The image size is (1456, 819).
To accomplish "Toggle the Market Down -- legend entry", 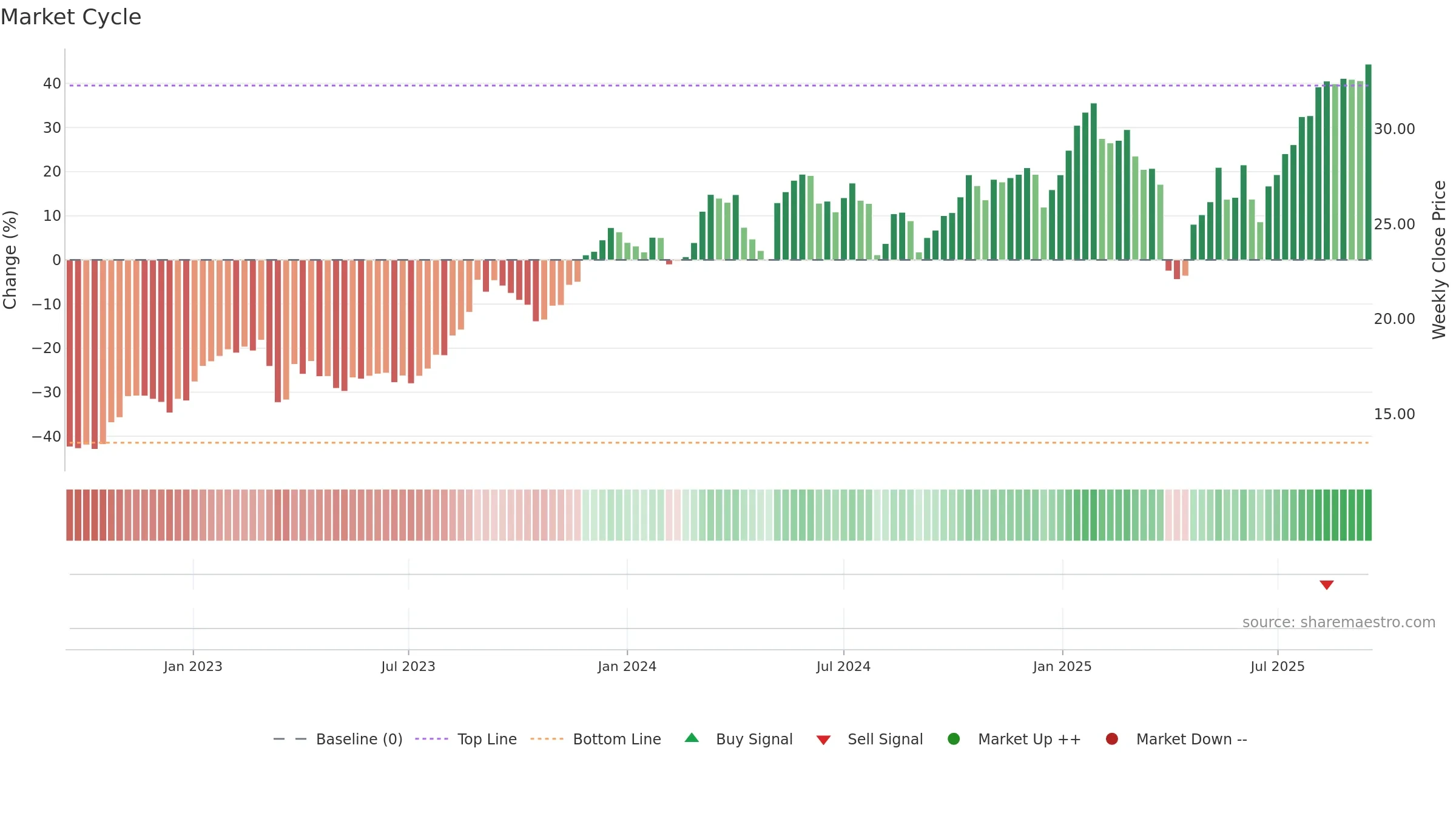I will click(x=1176, y=739).
